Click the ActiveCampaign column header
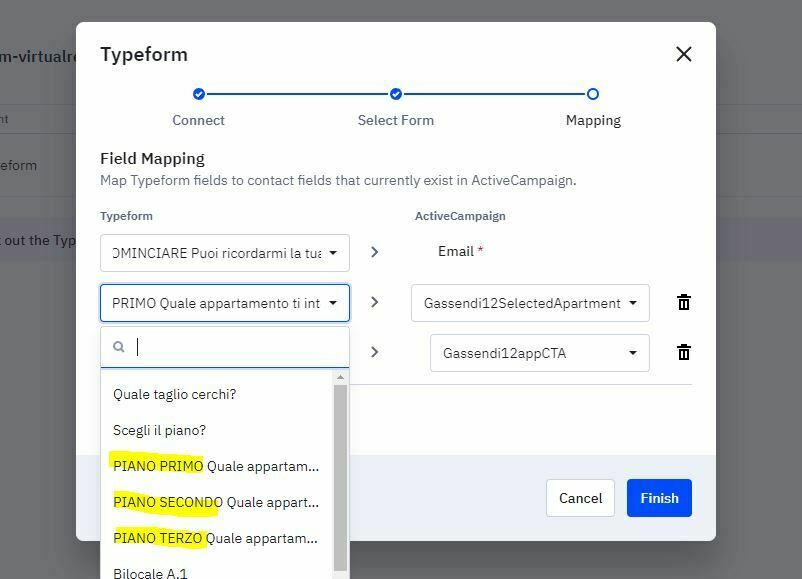Screen dimensions: 802x579 pyautogui.click(x=460, y=216)
